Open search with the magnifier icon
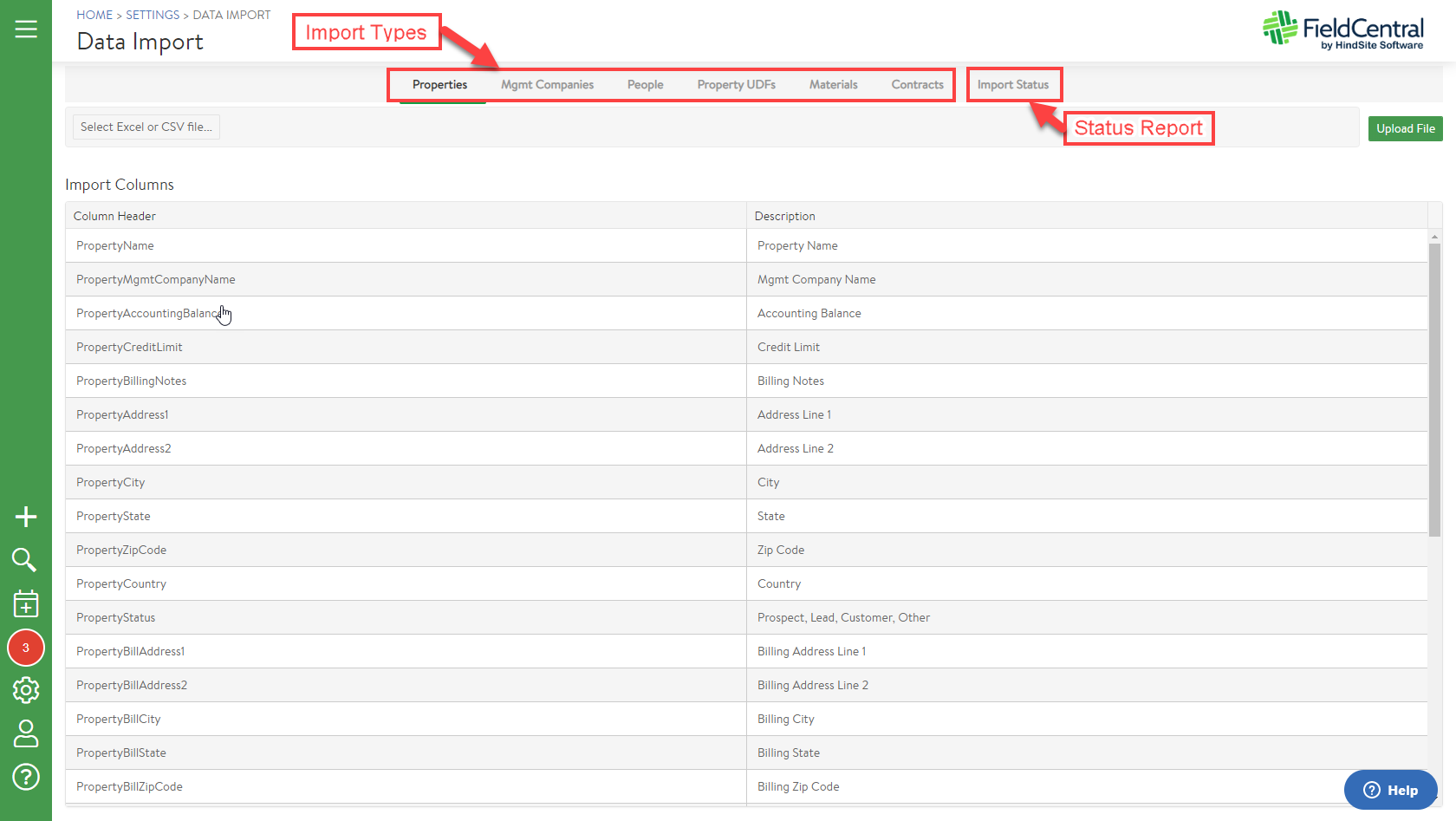This screenshot has height=821, width=1456. 24,560
